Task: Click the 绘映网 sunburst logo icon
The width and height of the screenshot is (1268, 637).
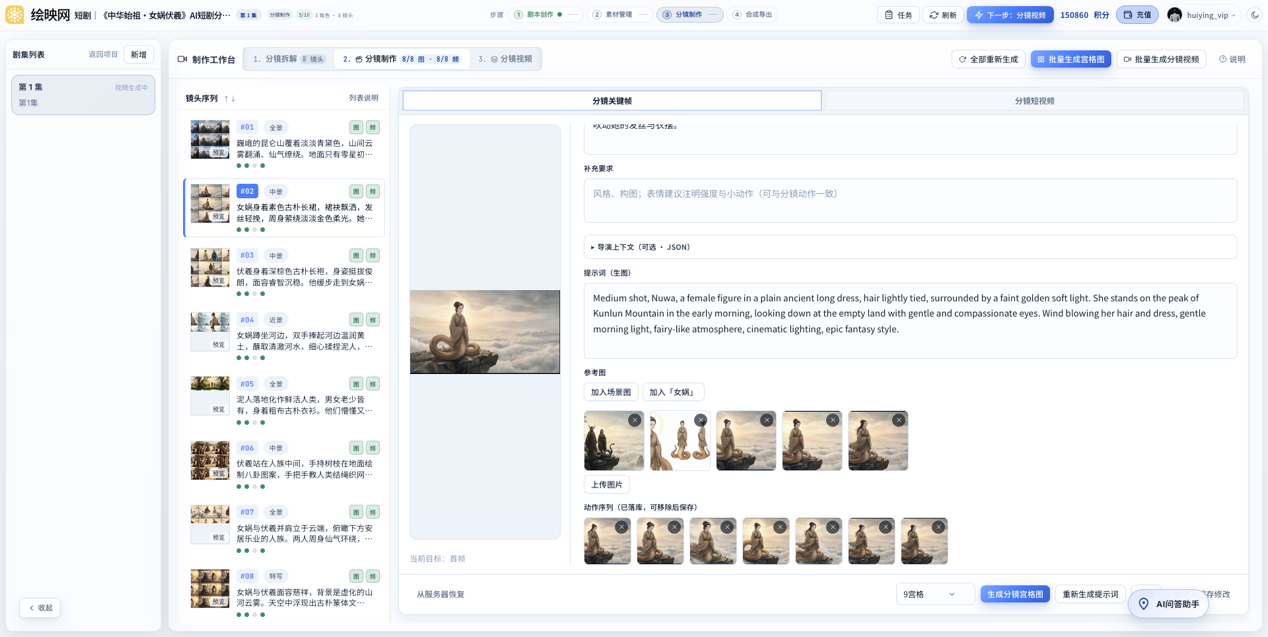Action: pyautogui.click(x=14, y=15)
